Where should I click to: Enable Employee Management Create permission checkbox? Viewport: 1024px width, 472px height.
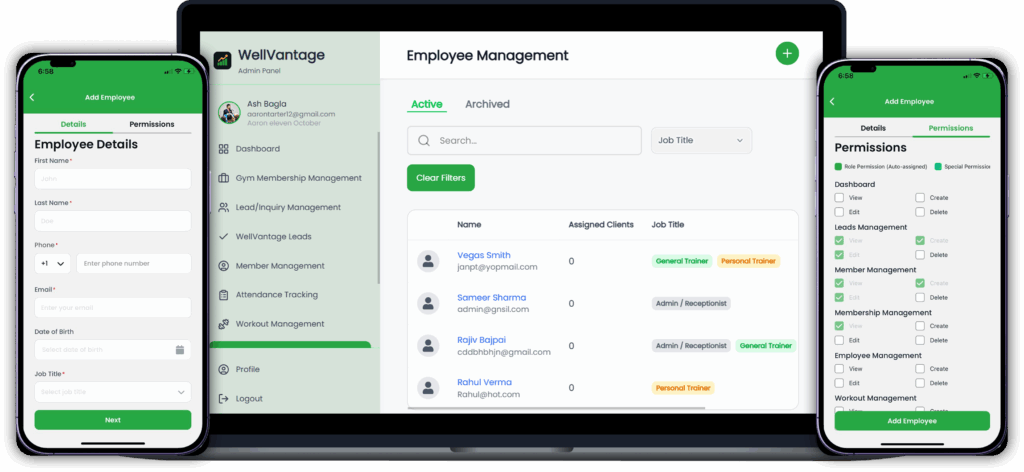[920, 369]
